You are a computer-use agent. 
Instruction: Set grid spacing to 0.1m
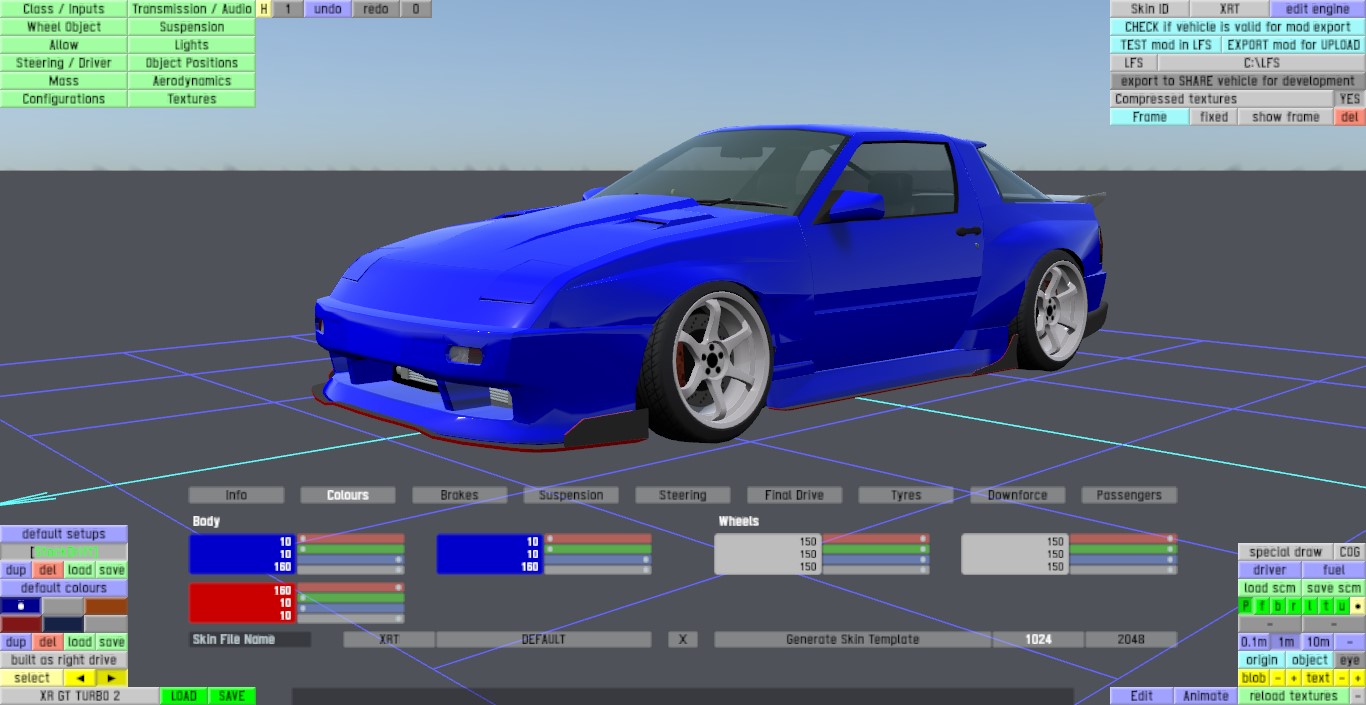(1254, 642)
